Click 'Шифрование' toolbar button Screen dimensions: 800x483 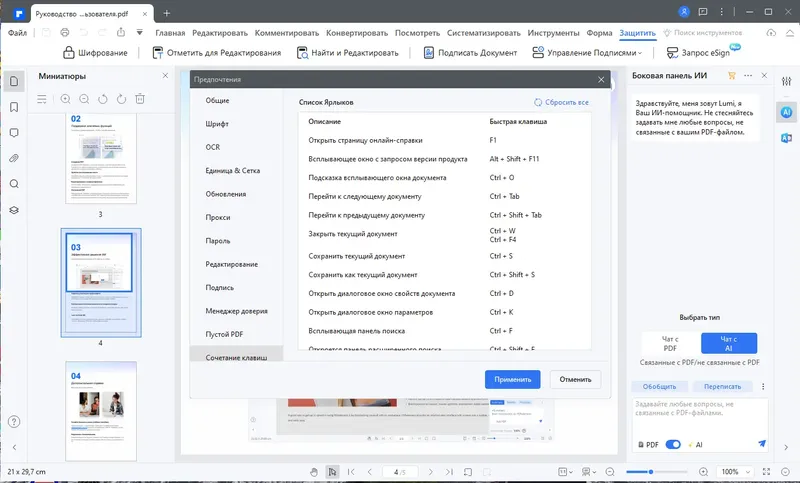pyautogui.click(x=95, y=53)
